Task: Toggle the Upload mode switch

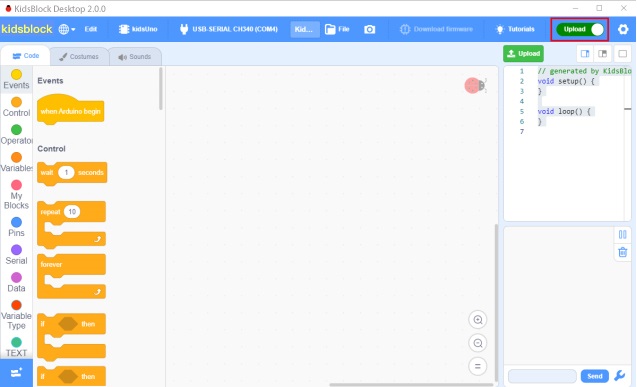Action: click(x=580, y=29)
